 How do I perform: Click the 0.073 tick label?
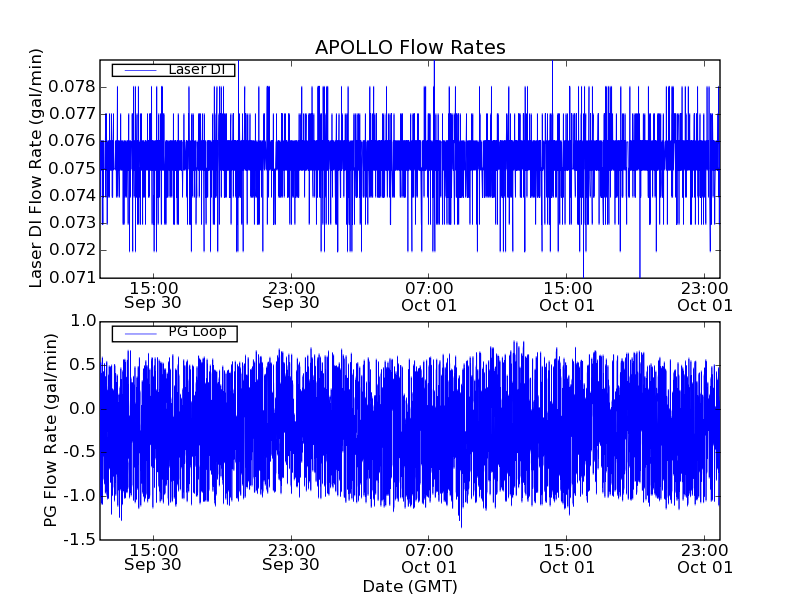point(72,223)
